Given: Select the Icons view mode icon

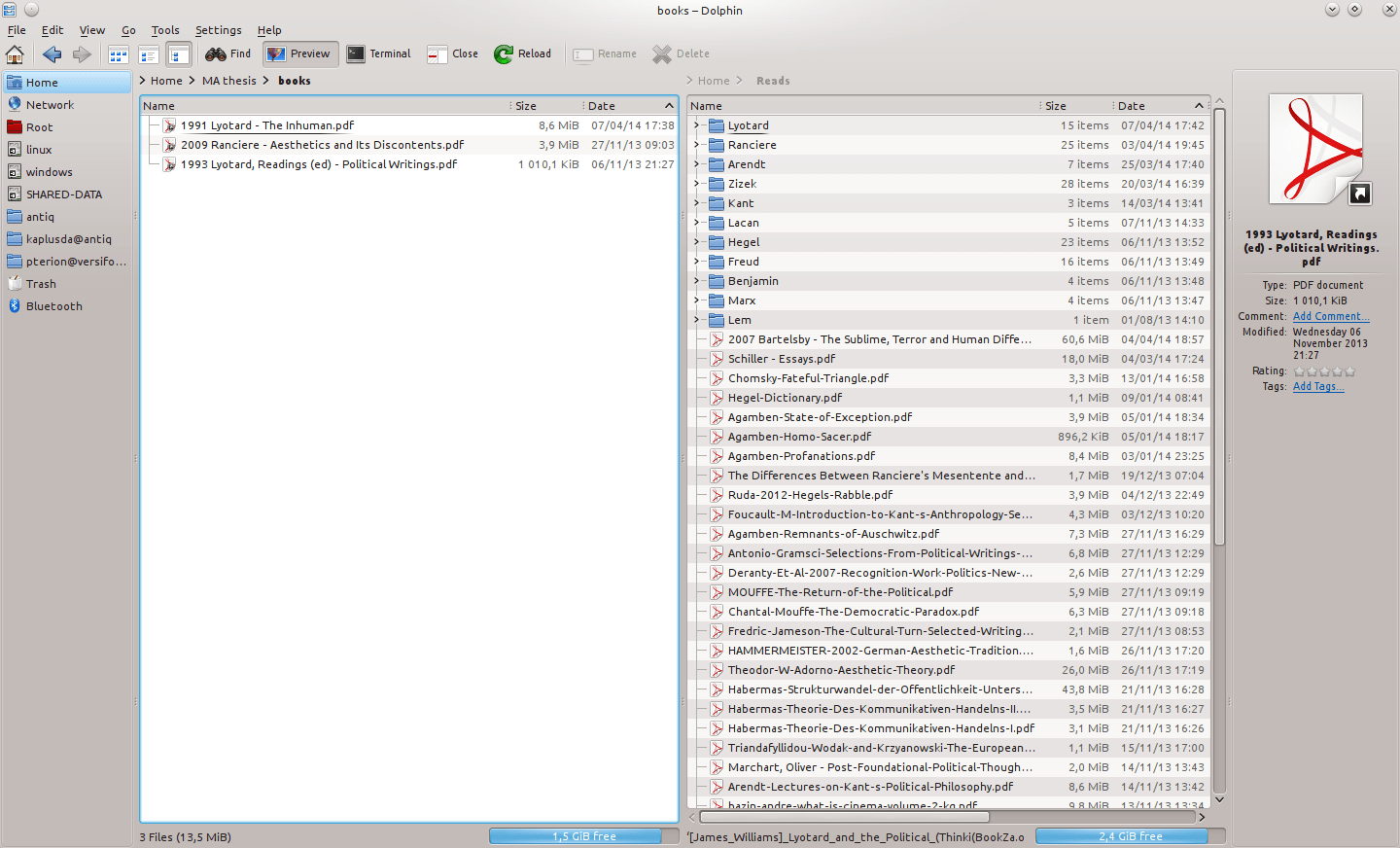Looking at the screenshot, I should [118, 53].
